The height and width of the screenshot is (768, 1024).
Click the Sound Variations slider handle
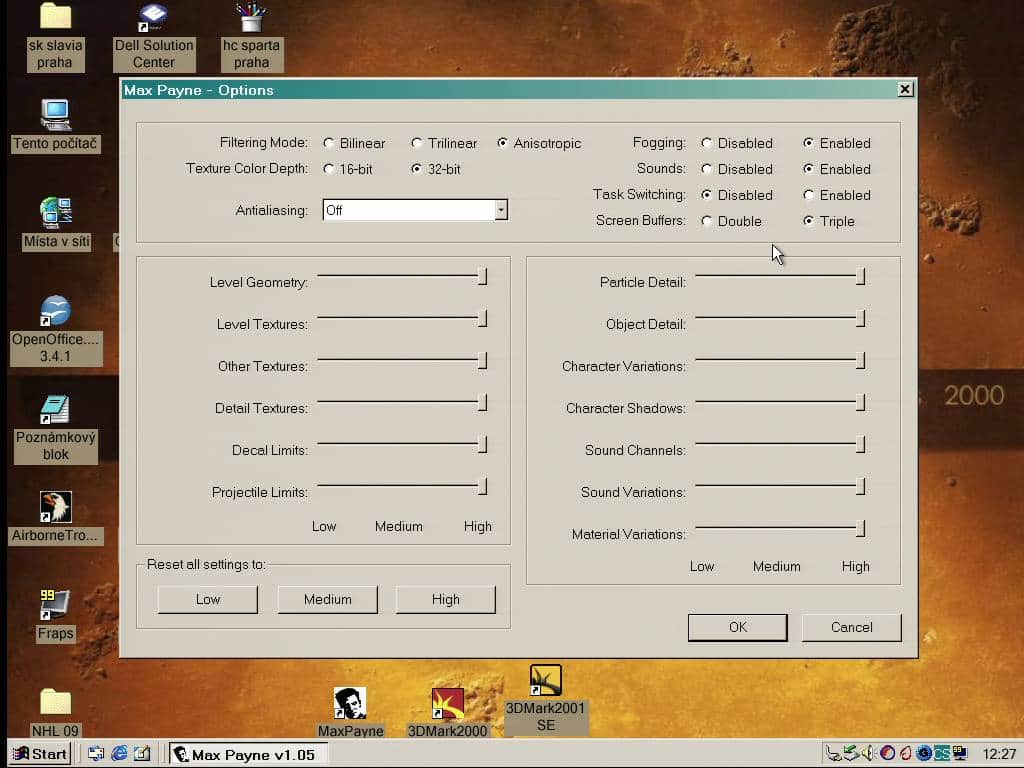click(861, 486)
